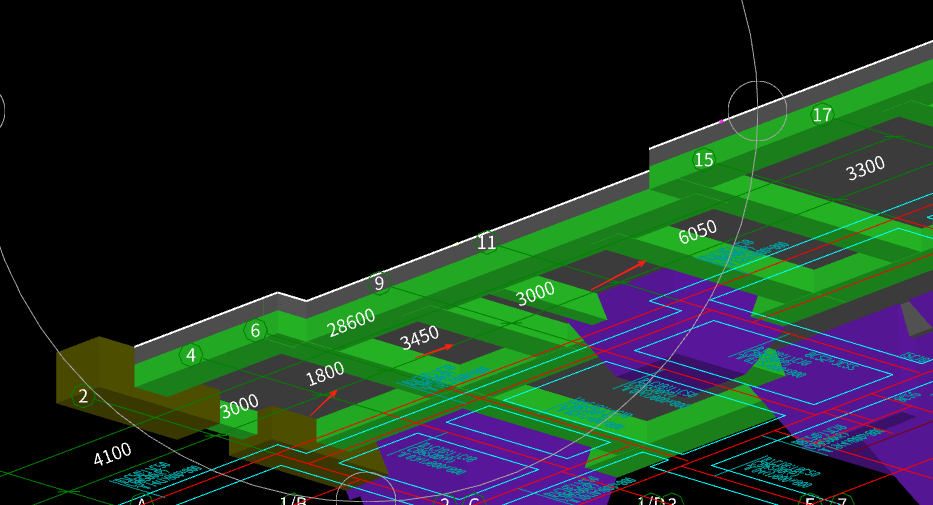Select grid axis bubble numbered 17
This screenshot has height=505, width=933.
(x=822, y=115)
